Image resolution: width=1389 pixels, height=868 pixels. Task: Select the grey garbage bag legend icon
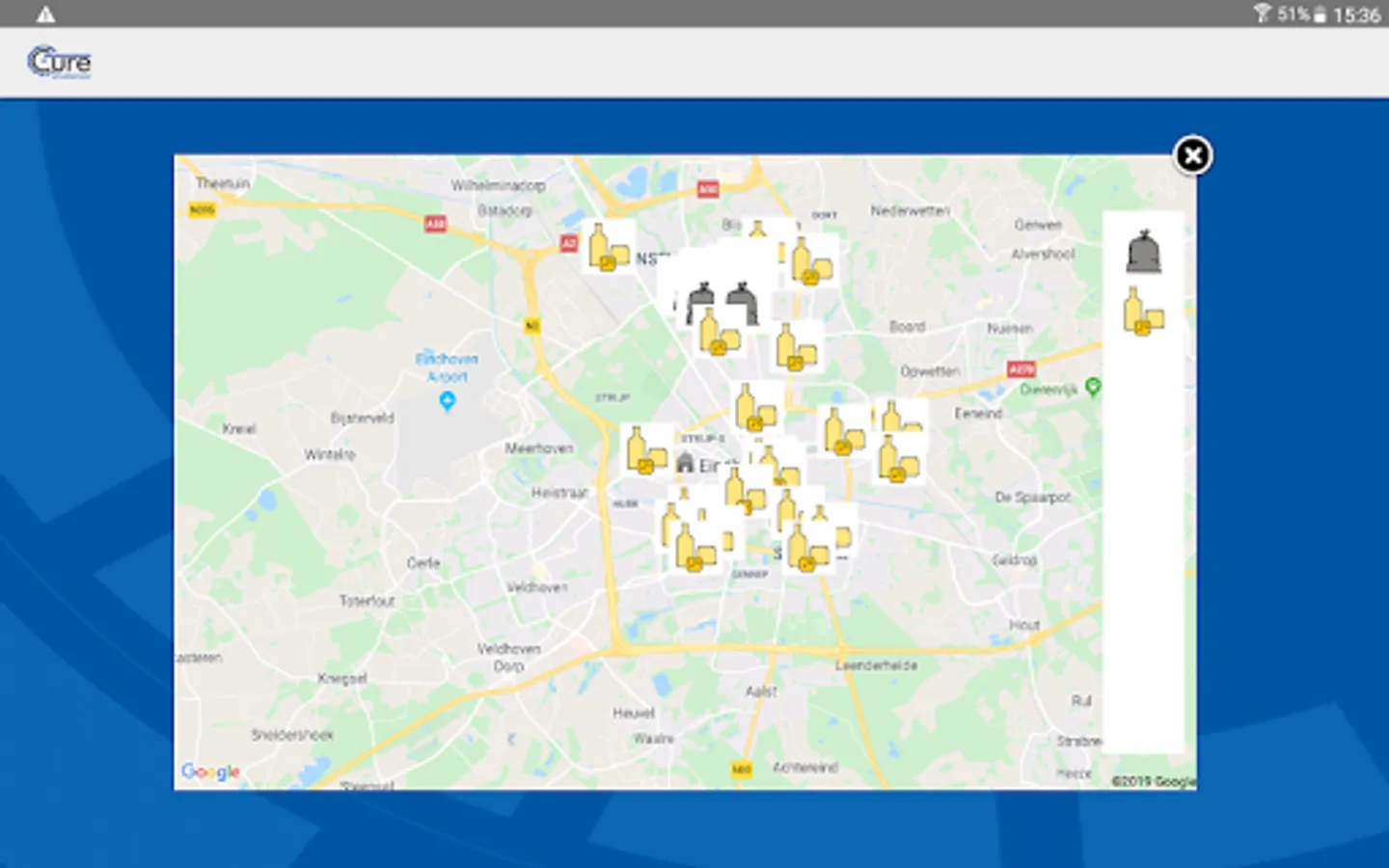(x=1143, y=252)
